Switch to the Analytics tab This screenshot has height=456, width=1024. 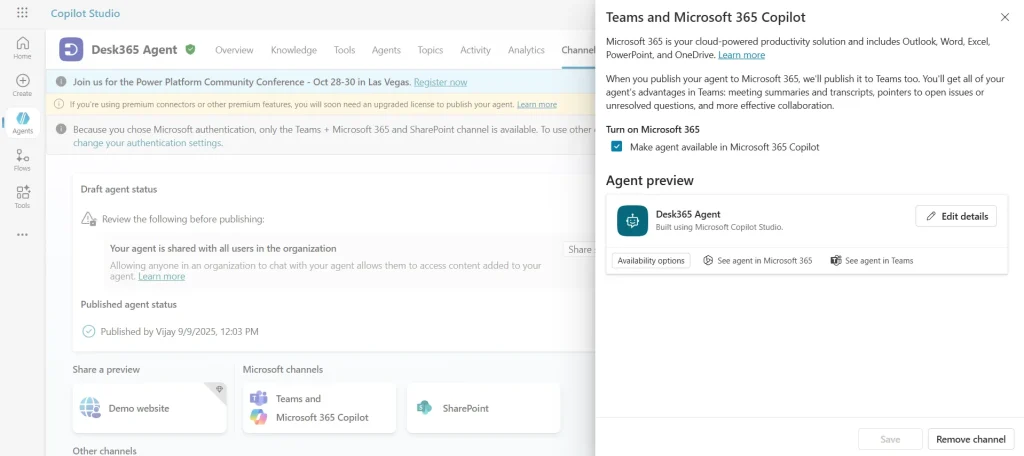click(x=526, y=50)
